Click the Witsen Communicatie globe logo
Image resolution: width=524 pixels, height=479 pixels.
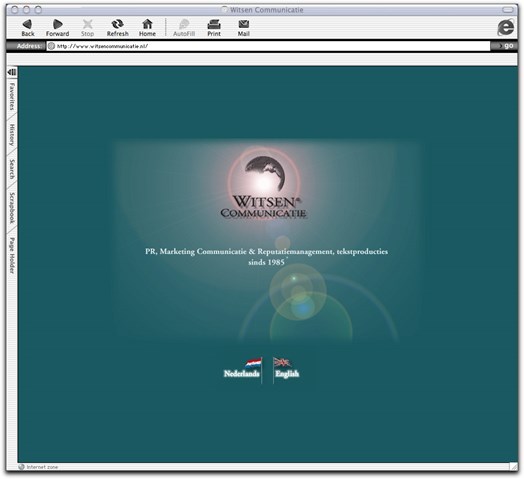coord(263,186)
